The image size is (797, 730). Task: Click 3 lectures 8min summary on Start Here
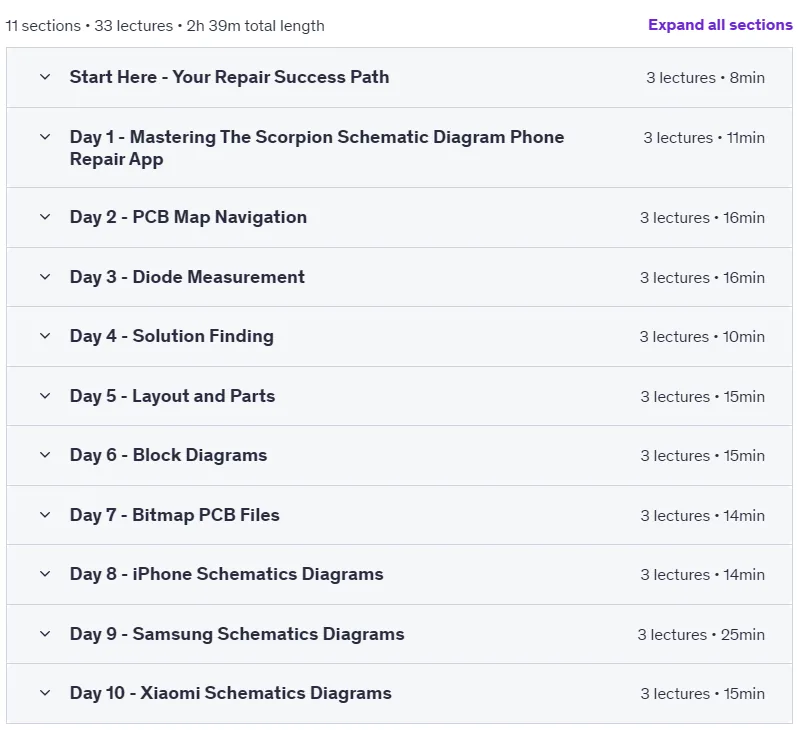pyautogui.click(x=705, y=78)
